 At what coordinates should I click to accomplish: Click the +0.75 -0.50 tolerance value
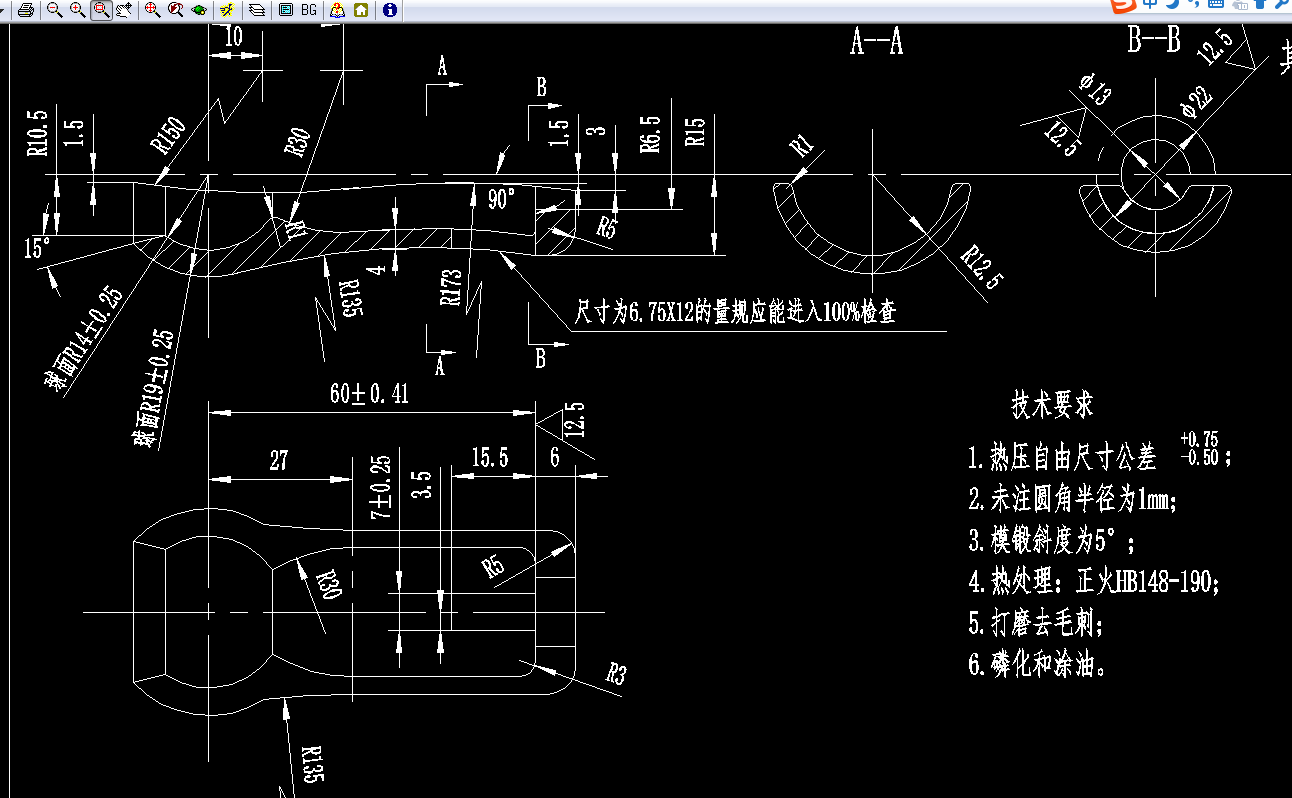(1199, 448)
